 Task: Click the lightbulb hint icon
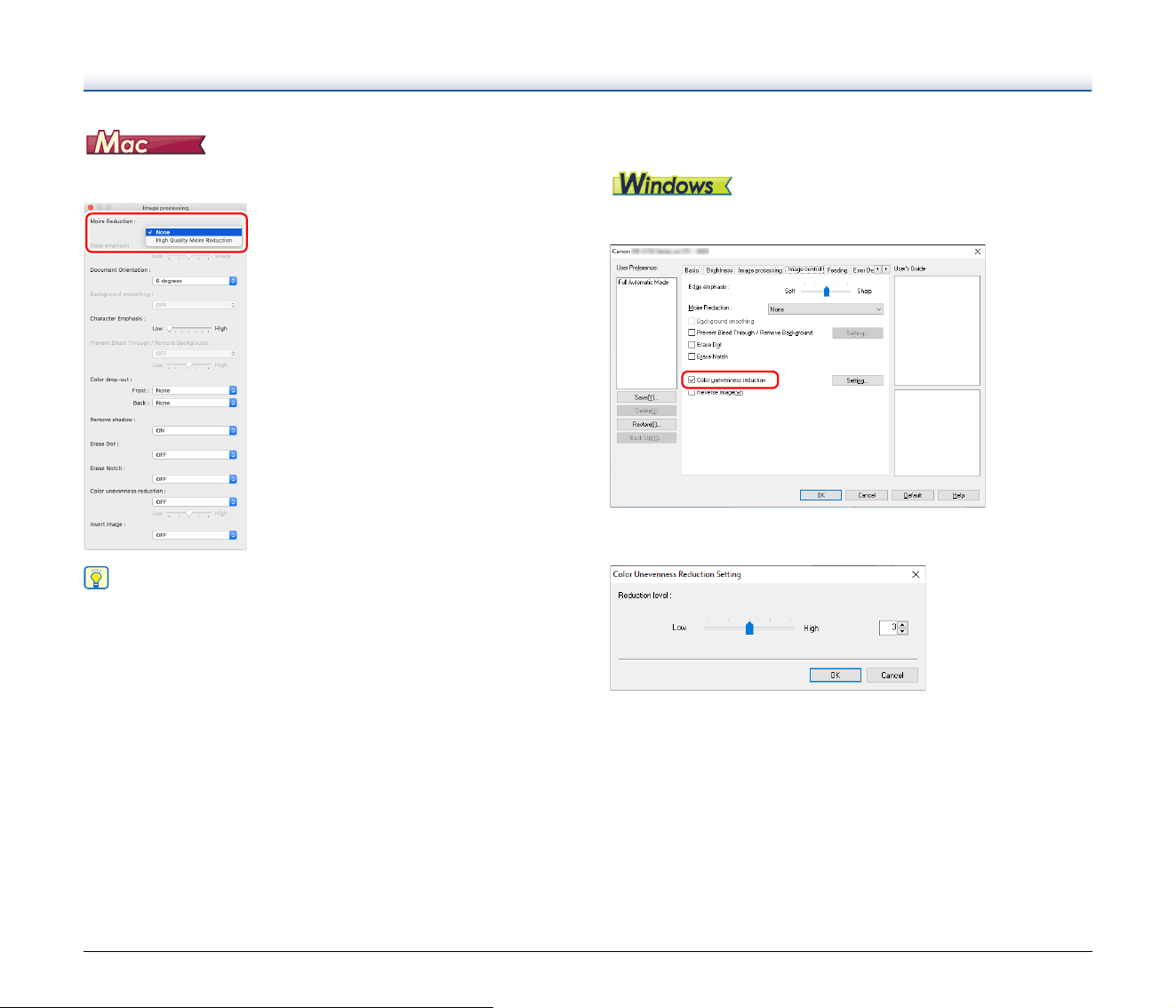pyautogui.click(x=96, y=579)
